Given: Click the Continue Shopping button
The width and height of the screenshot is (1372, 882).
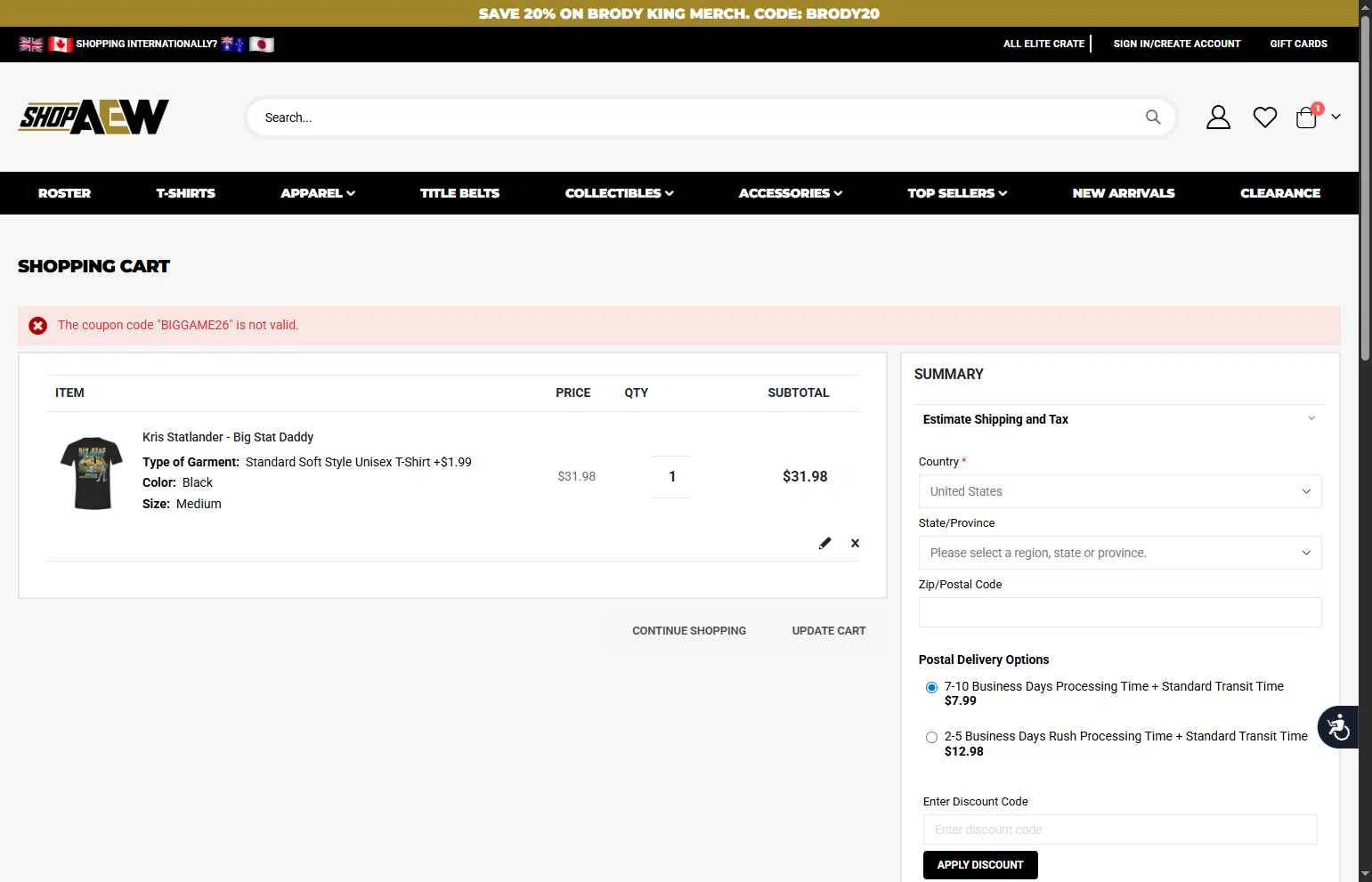Looking at the screenshot, I should click(689, 631).
